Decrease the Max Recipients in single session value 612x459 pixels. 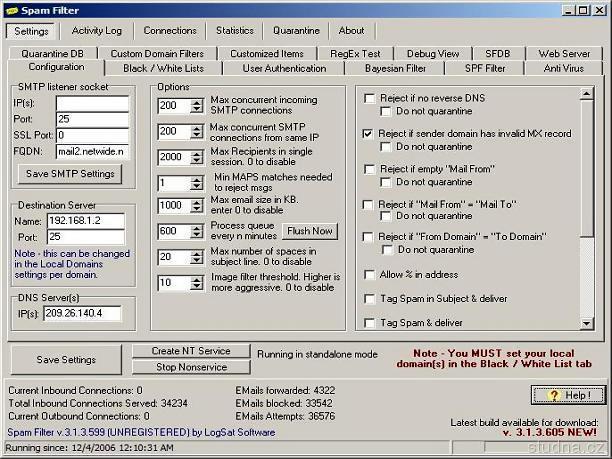click(198, 161)
